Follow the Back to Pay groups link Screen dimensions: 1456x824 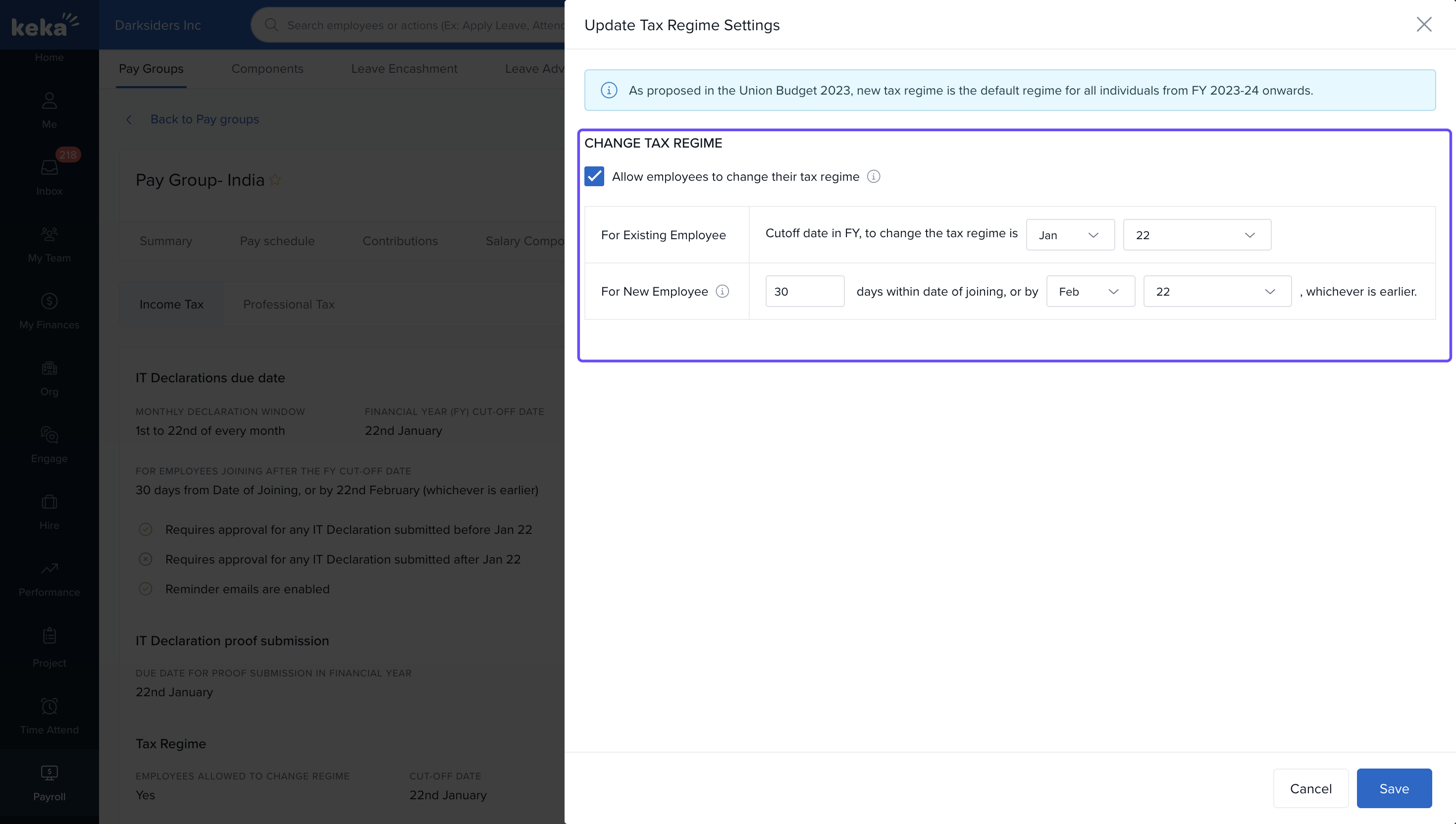coord(204,119)
